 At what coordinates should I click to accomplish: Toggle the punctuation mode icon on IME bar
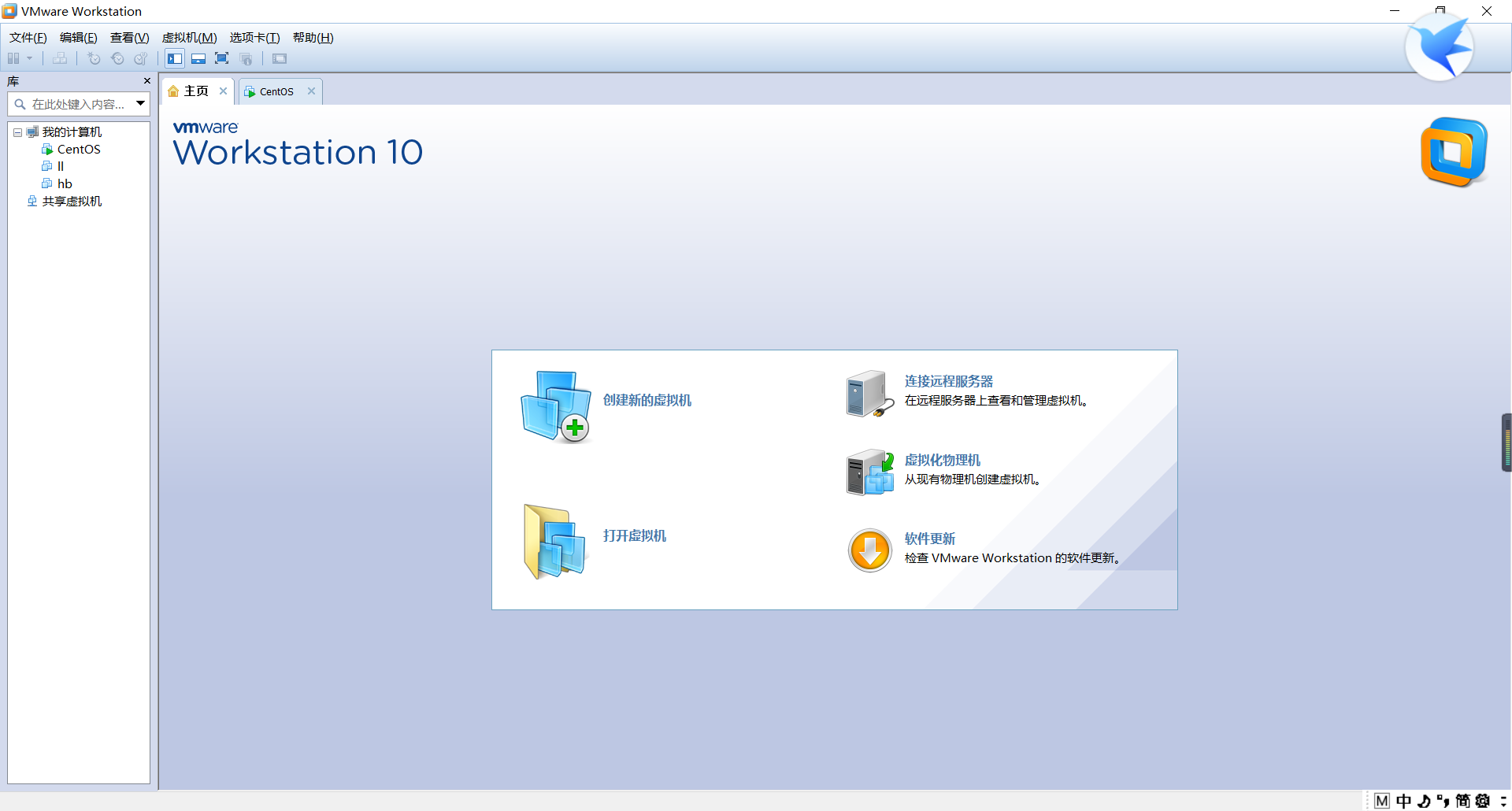1443,801
